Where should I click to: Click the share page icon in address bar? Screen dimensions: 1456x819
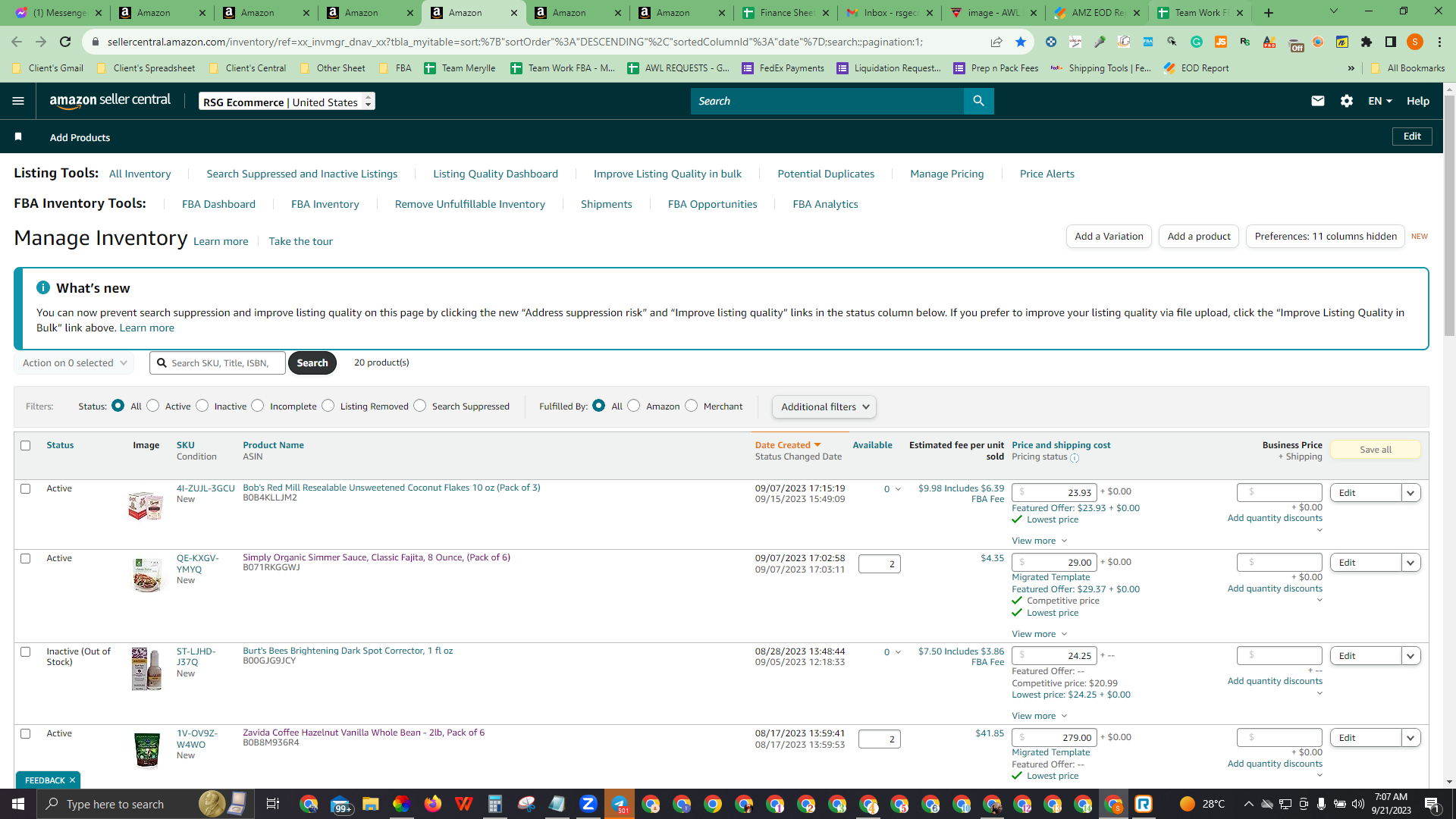pyautogui.click(x=996, y=42)
